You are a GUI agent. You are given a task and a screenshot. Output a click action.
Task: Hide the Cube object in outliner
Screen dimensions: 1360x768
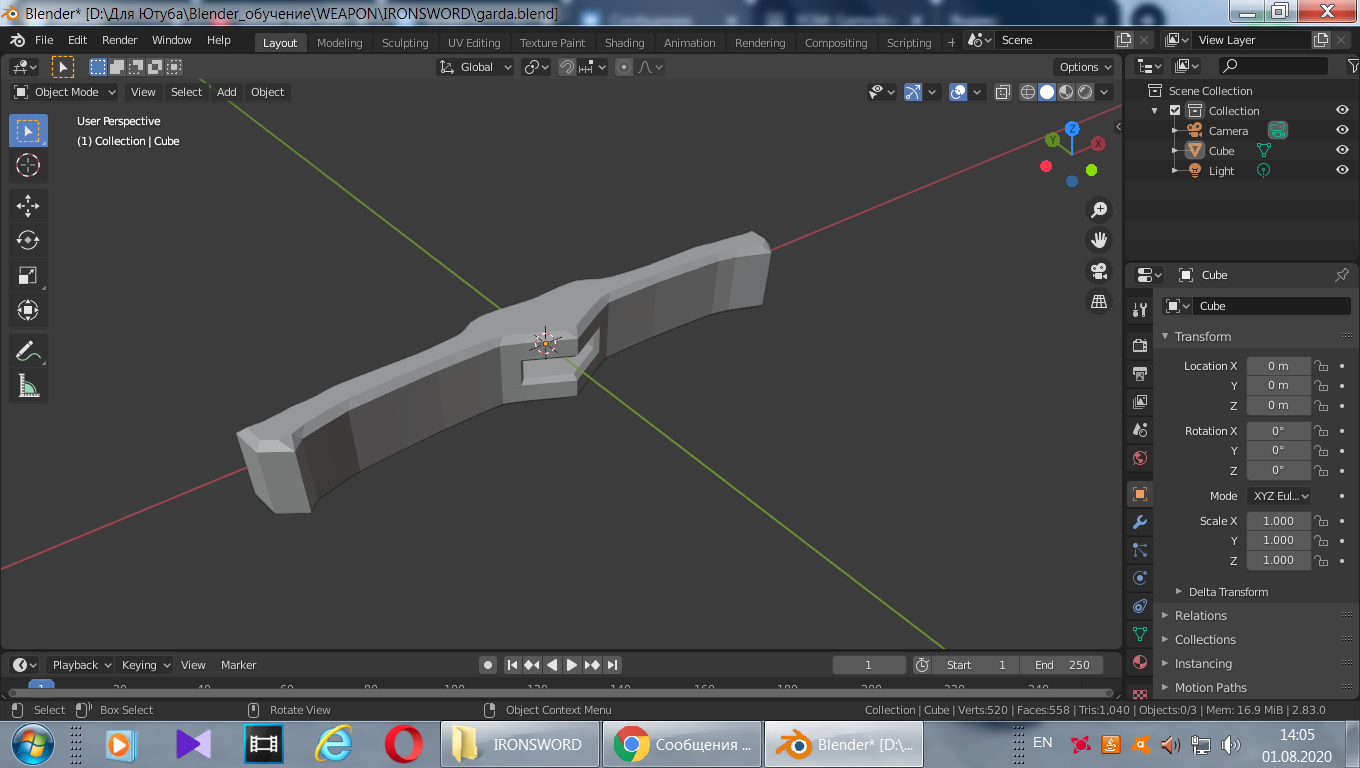(1342, 151)
